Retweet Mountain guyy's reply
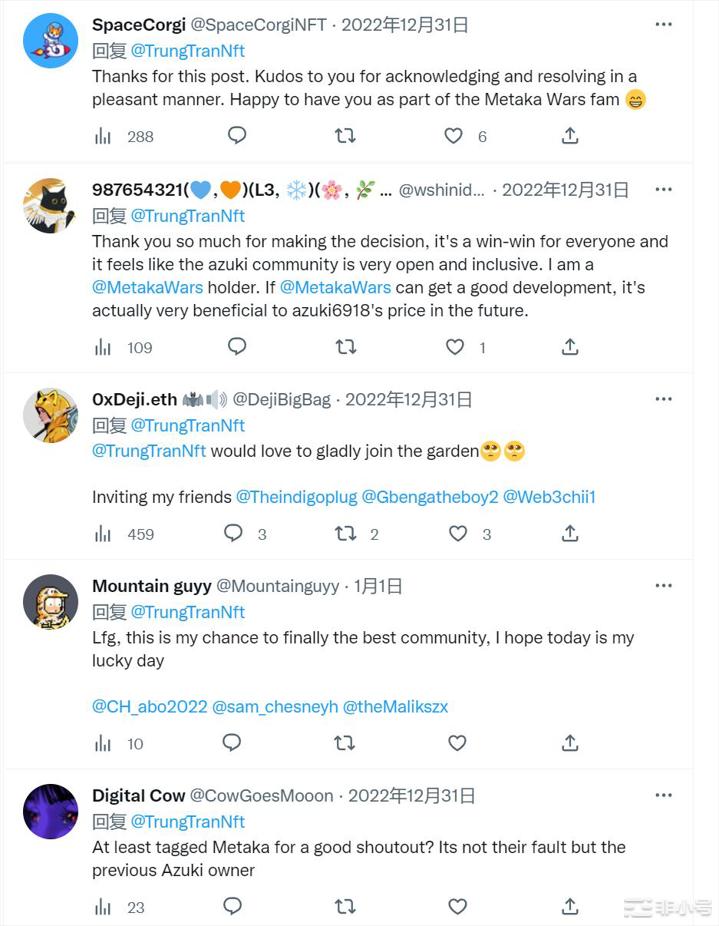Viewport: 719px width, 926px height. pyautogui.click(x=345, y=743)
